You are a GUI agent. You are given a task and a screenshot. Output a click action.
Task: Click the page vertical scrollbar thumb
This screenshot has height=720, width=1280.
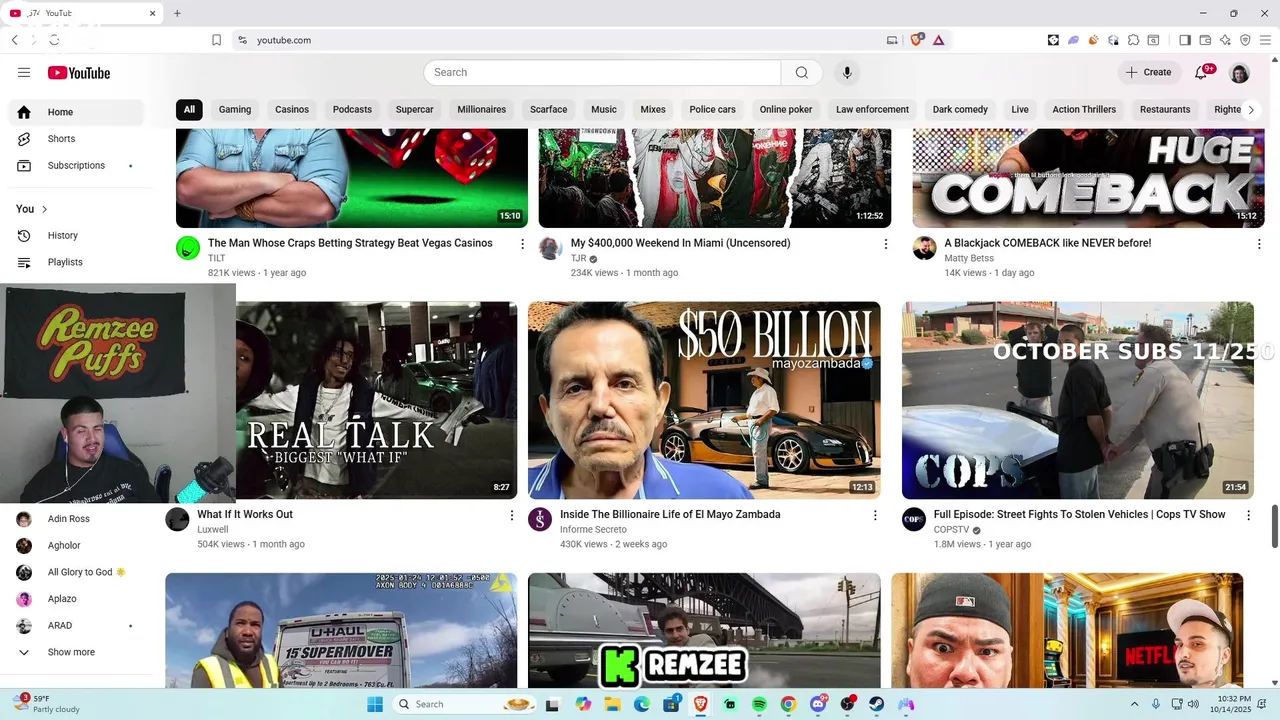pyautogui.click(x=1275, y=526)
